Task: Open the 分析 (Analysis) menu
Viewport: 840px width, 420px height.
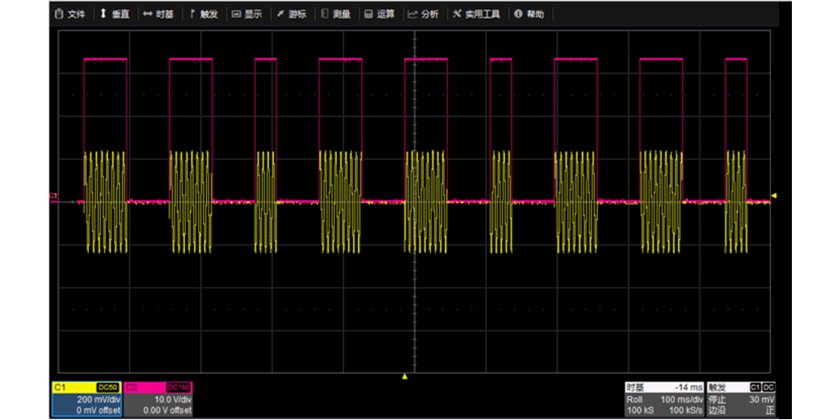Action: pos(424,15)
